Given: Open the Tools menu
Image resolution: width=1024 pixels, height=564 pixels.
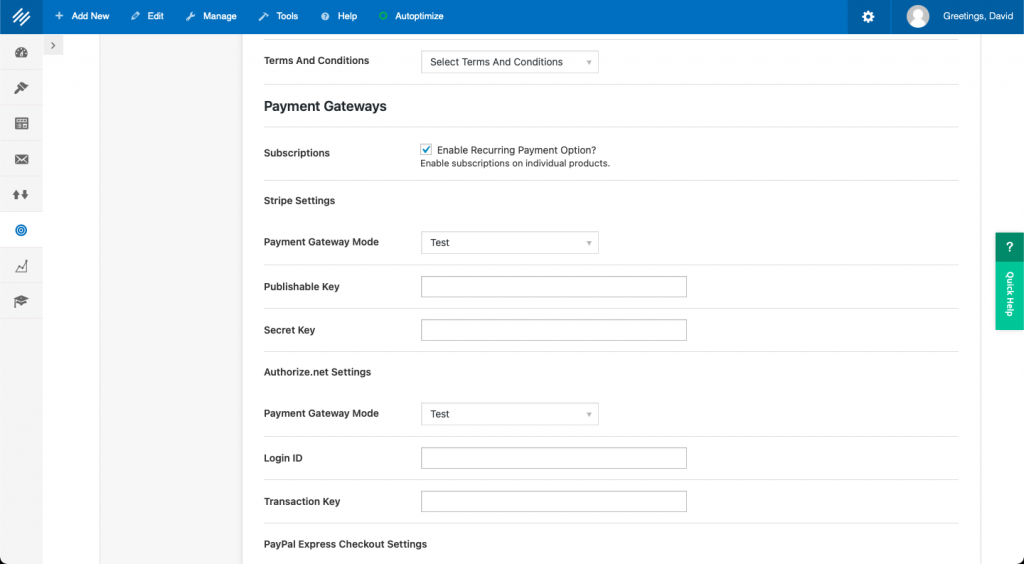Looking at the screenshot, I should (279, 17).
